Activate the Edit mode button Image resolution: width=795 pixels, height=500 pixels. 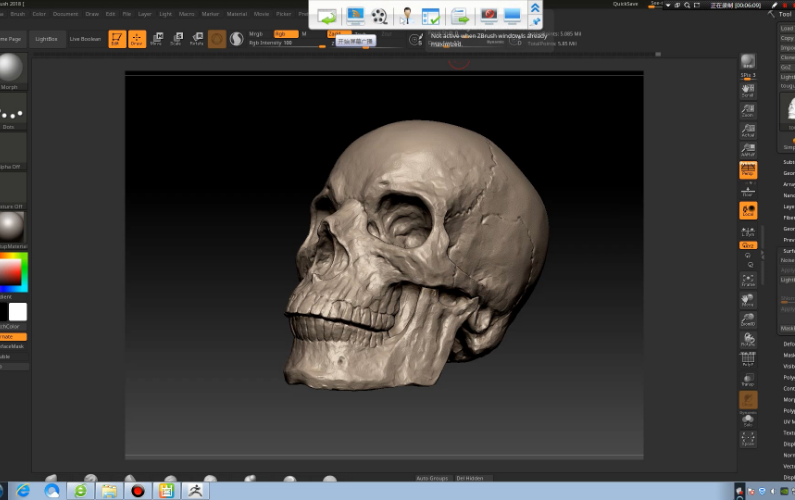pyautogui.click(x=116, y=39)
